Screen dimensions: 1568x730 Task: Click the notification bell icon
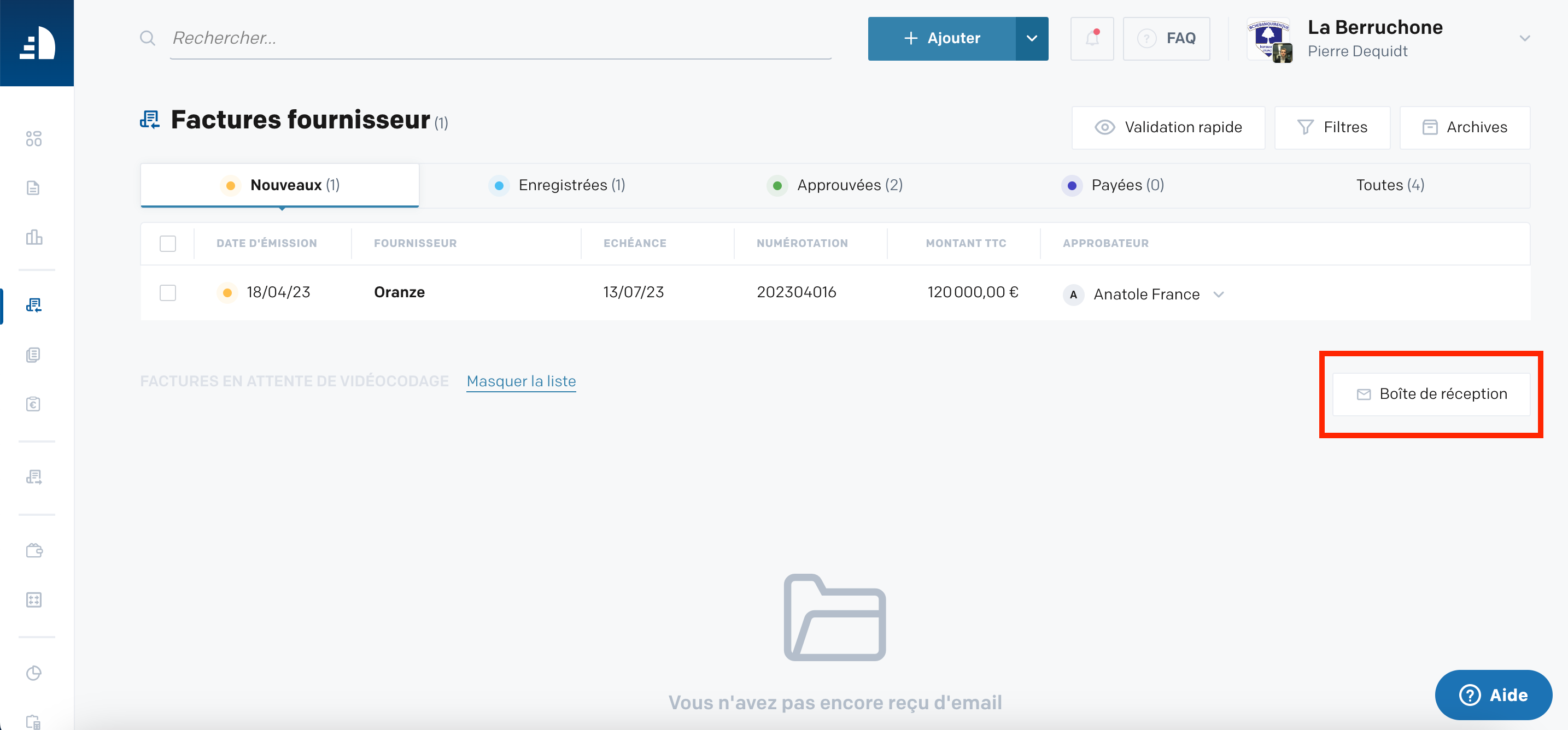(x=1092, y=38)
